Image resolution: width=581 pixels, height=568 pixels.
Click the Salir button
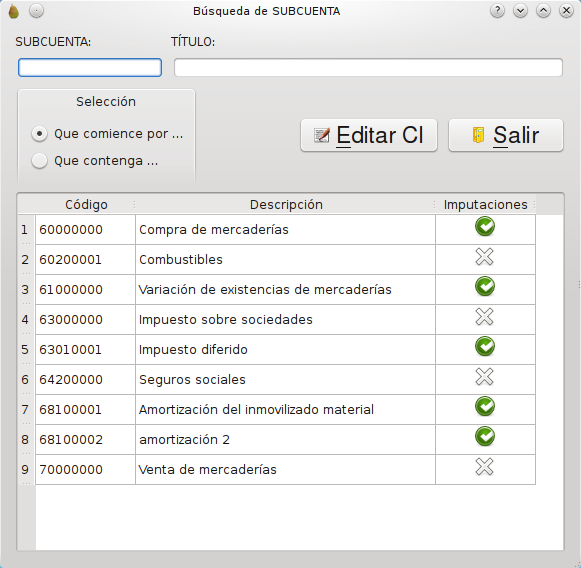coord(506,135)
